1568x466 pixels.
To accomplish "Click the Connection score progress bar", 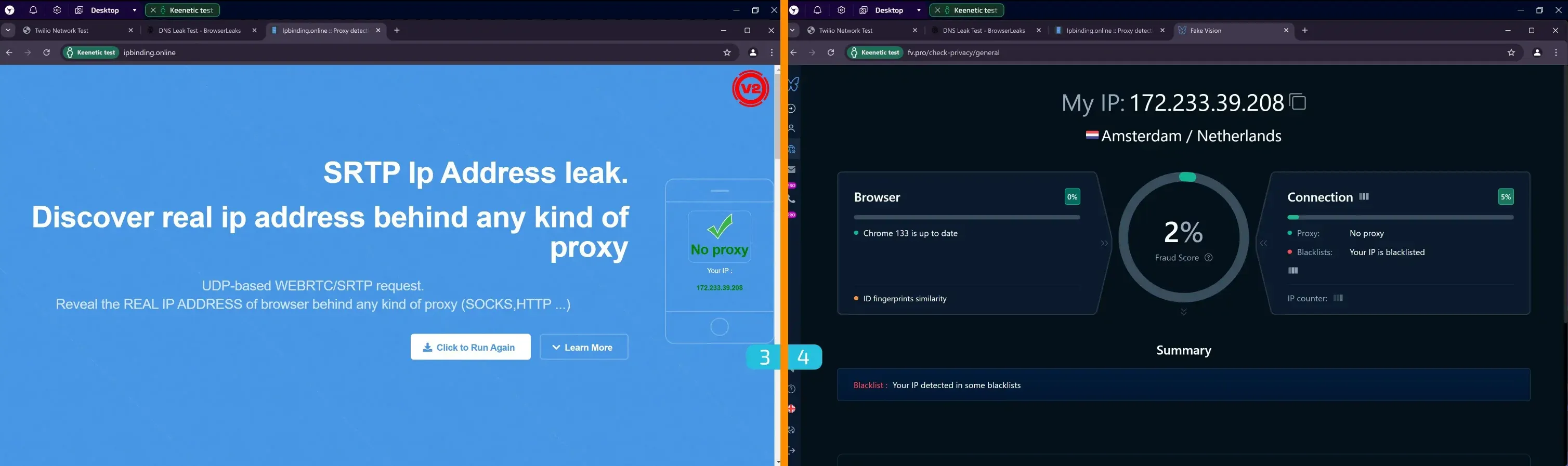I will click(x=1400, y=217).
